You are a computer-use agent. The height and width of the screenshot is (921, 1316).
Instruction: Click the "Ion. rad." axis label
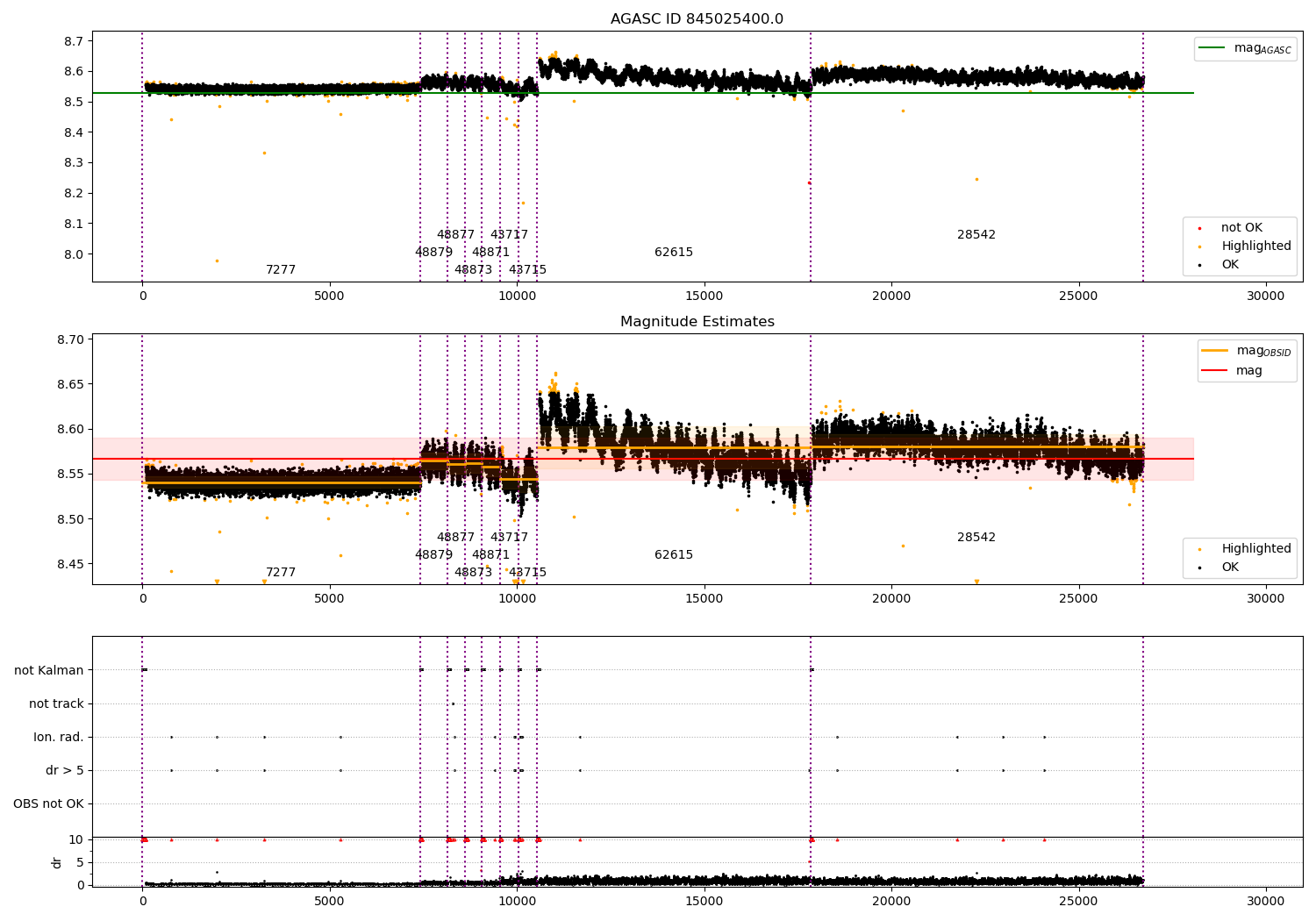[x=59, y=737]
